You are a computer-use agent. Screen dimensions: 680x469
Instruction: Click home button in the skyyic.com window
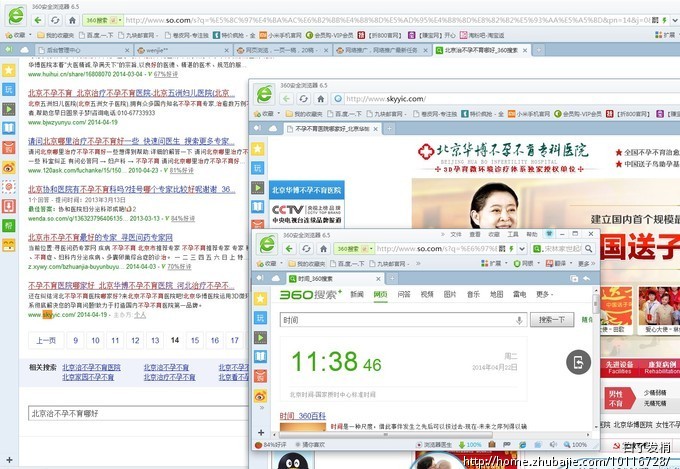pyautogui.click(x=320, y=98)
